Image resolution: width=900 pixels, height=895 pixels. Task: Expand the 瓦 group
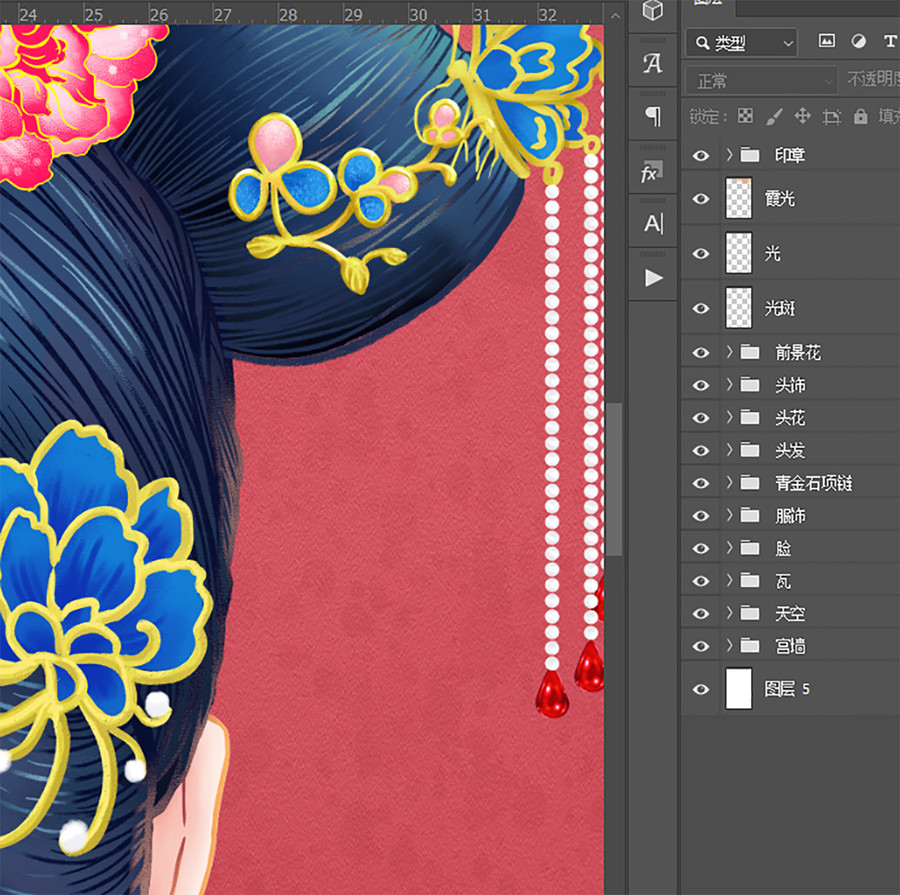tap(729, 581)
